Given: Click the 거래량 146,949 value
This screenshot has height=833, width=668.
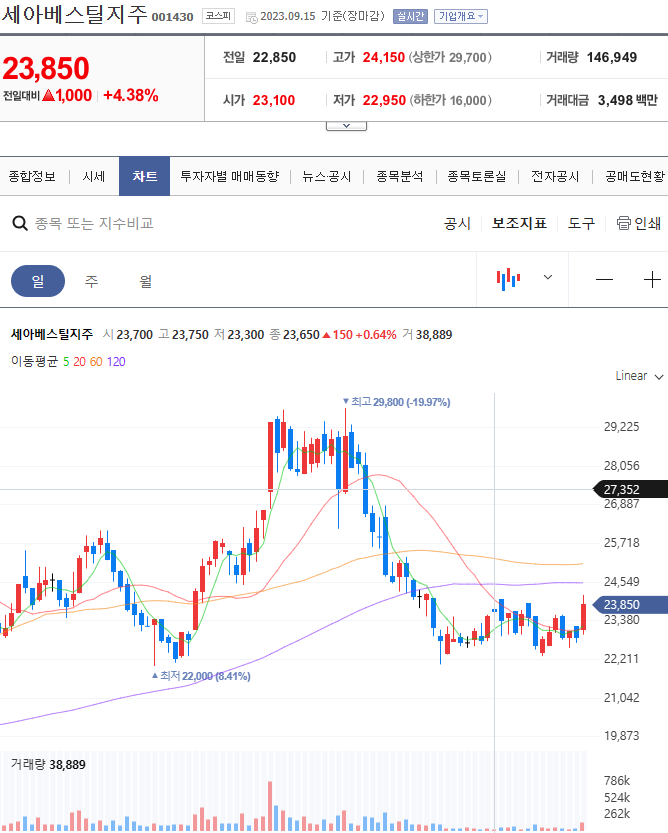Looking at the screenshot, I should (x=612, y=57).
